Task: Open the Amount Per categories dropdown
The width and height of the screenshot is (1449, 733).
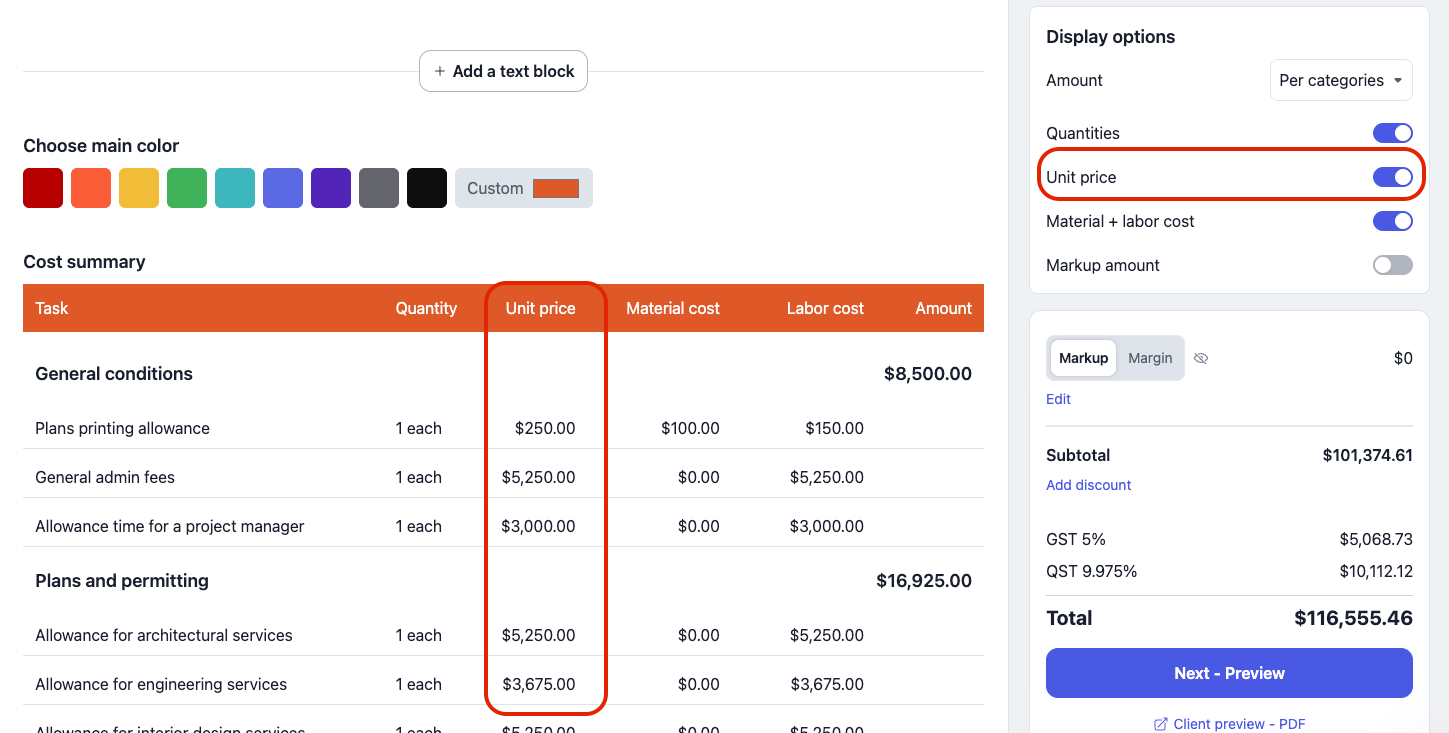Action: pos(1340,80)
